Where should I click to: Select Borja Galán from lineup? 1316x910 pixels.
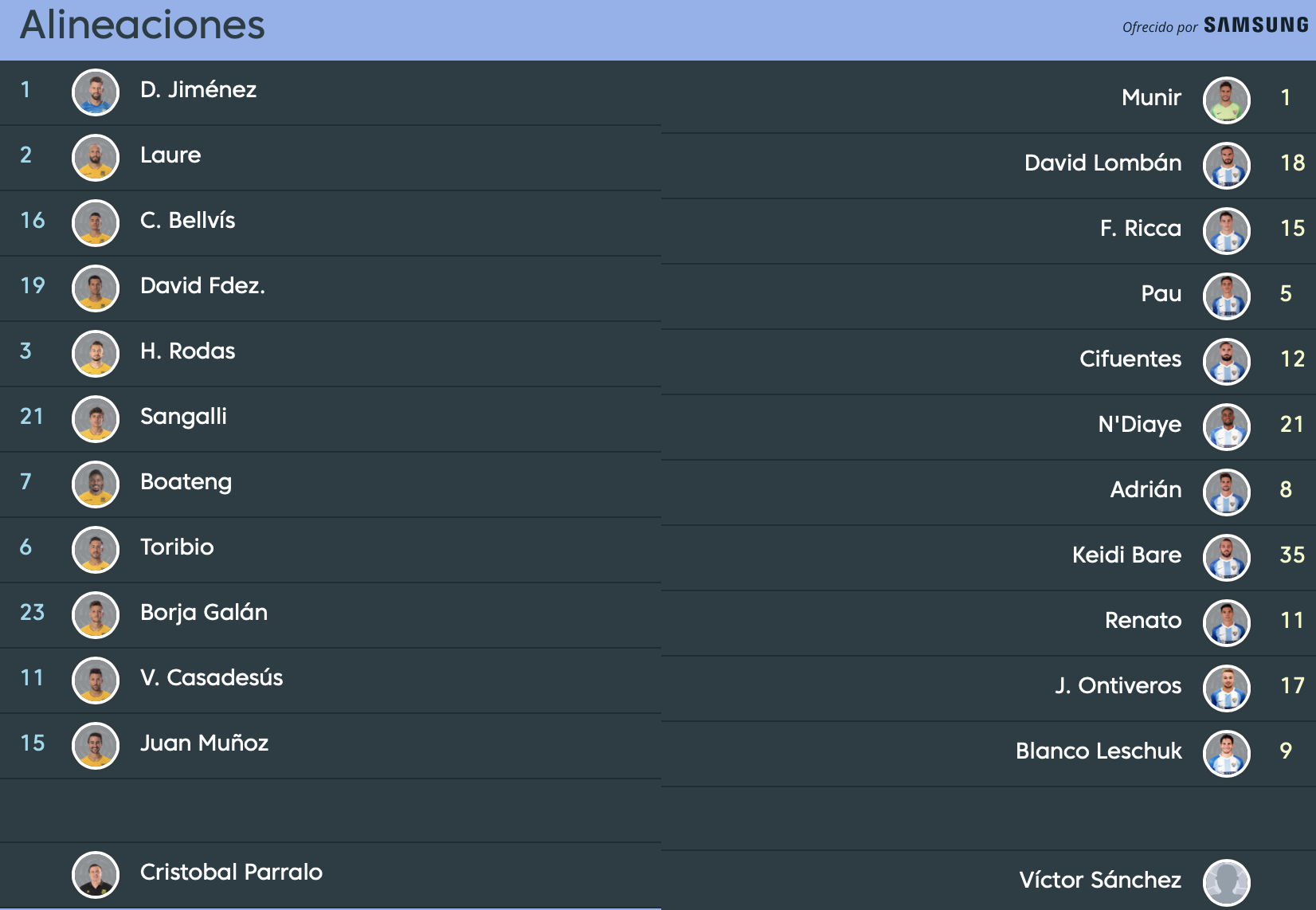click(204, 613)
